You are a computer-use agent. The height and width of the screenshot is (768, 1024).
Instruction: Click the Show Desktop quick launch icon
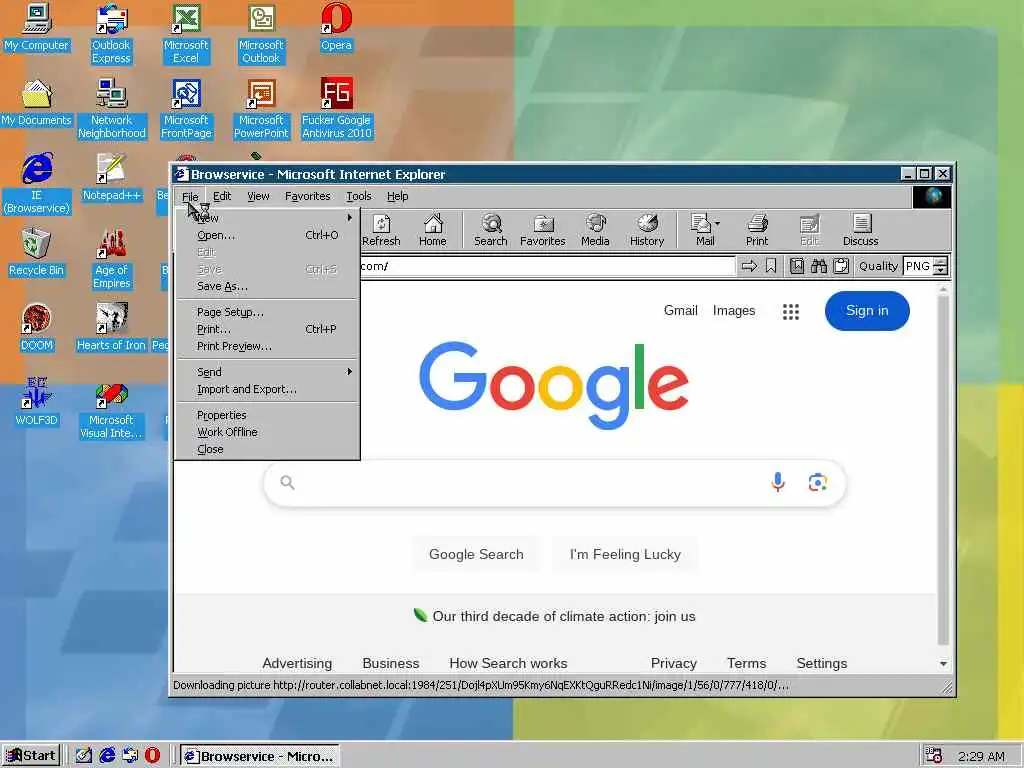[x=84, y=755]
